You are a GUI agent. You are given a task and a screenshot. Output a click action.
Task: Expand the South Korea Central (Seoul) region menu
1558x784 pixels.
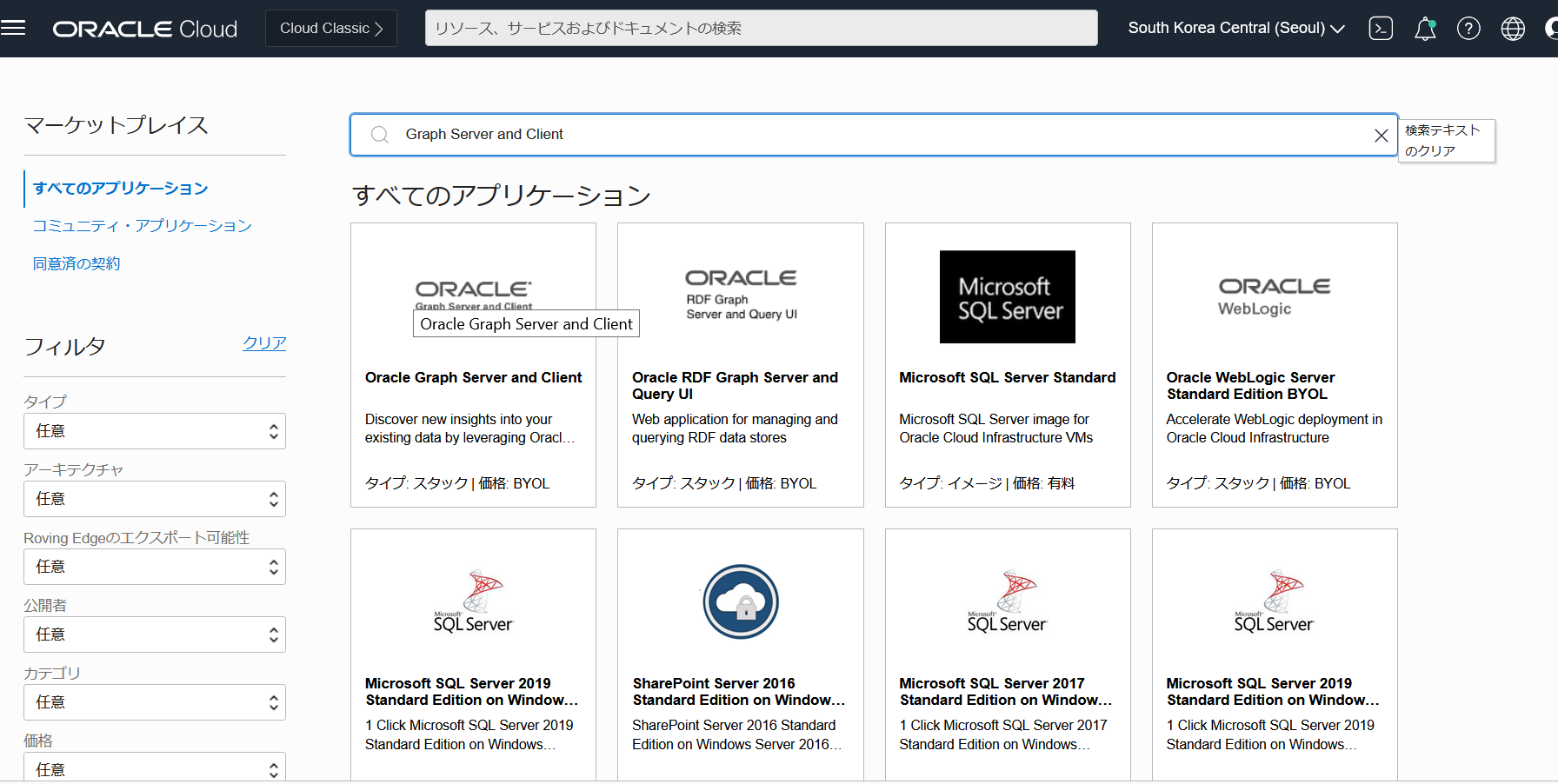coord(1236,29)
